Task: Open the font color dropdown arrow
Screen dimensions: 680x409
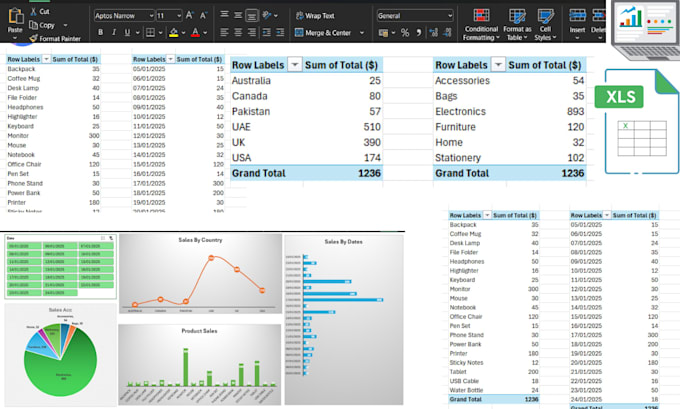Action: point(205,33)
